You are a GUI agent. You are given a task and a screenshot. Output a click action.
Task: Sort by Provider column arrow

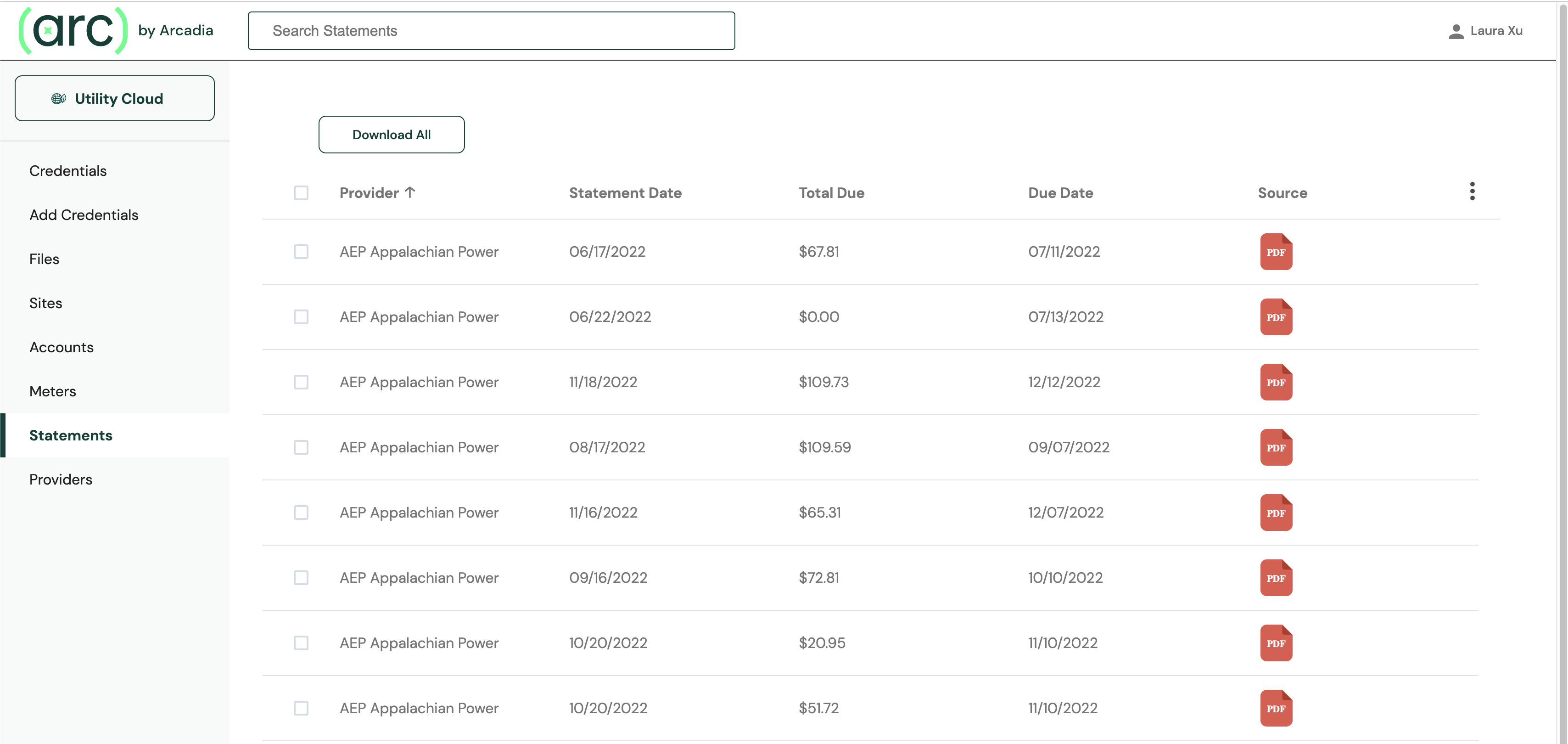(410, 192)
